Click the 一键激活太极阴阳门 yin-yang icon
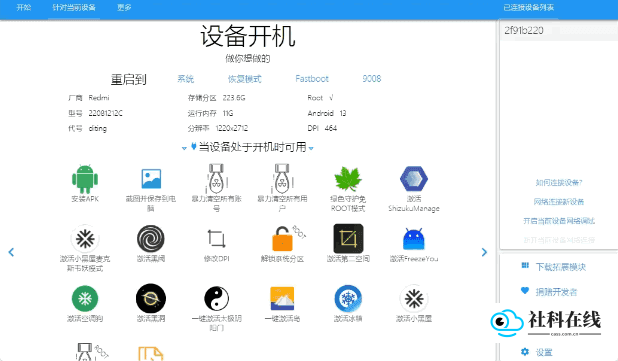This screenshot has width=618, height=361. click(x=216, y=298)
